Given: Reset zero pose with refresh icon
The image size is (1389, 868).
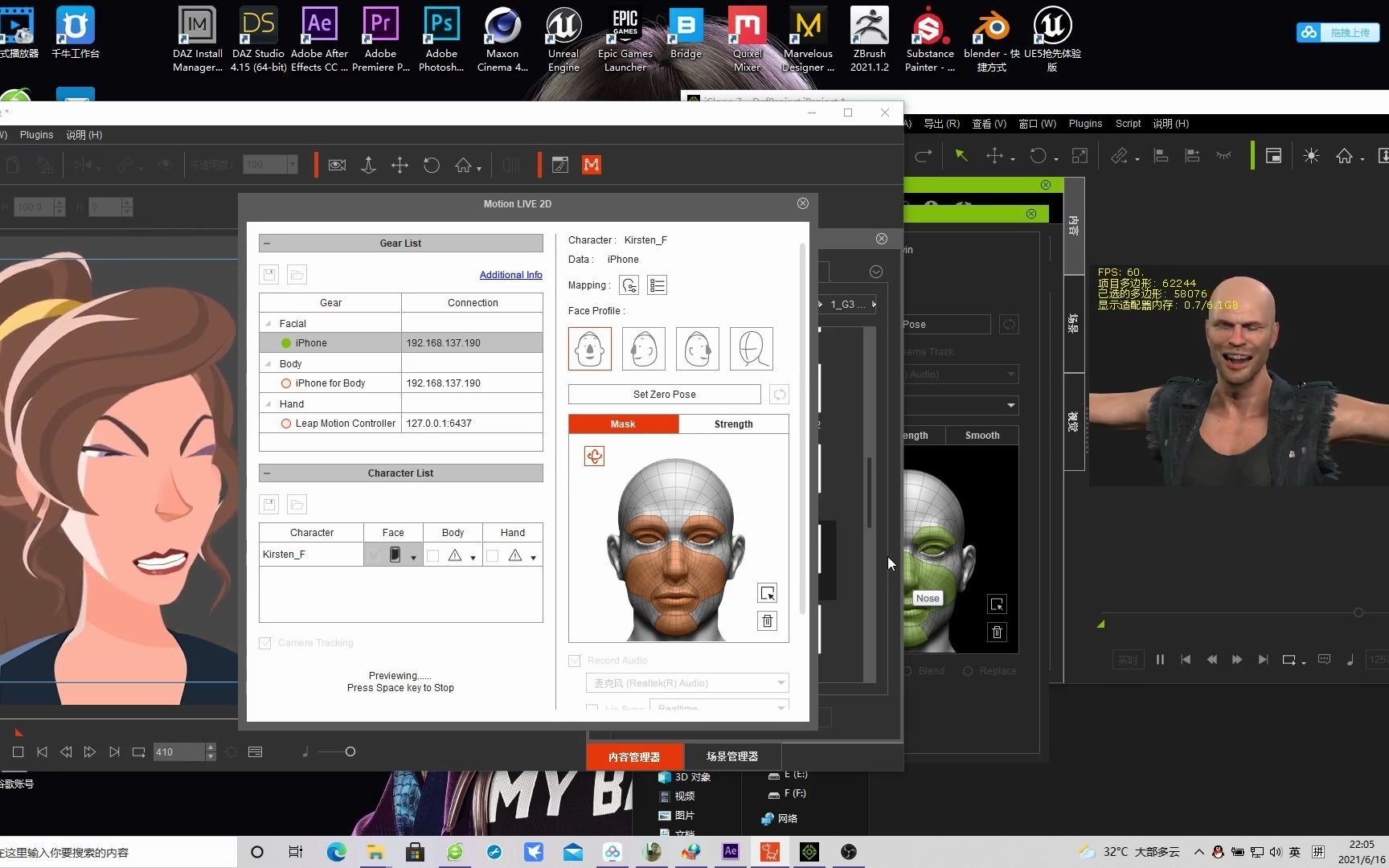Looking at the screenshot, I should (779, 395).
